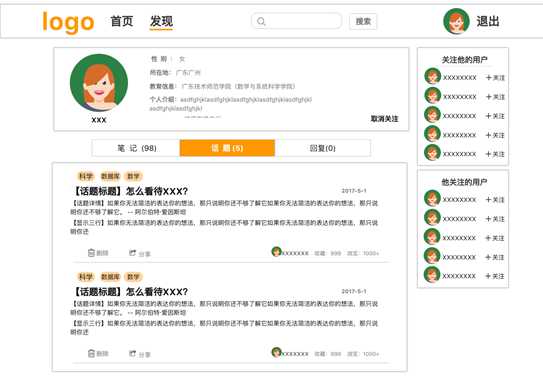The width and height of the screenshot is (543, 376).
Task: Click the 他关注的用户 panel heading
Action: click(464, 182)
